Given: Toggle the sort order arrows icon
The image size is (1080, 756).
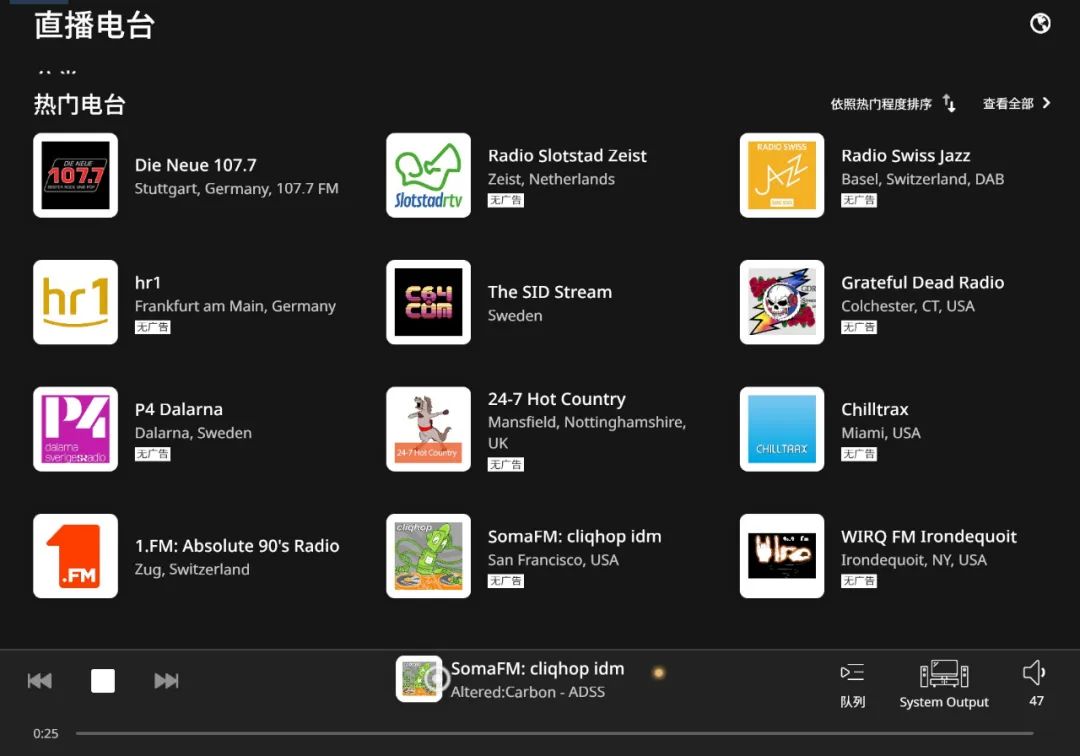Looking at the screenshot, I should click(x=949, y=104).
